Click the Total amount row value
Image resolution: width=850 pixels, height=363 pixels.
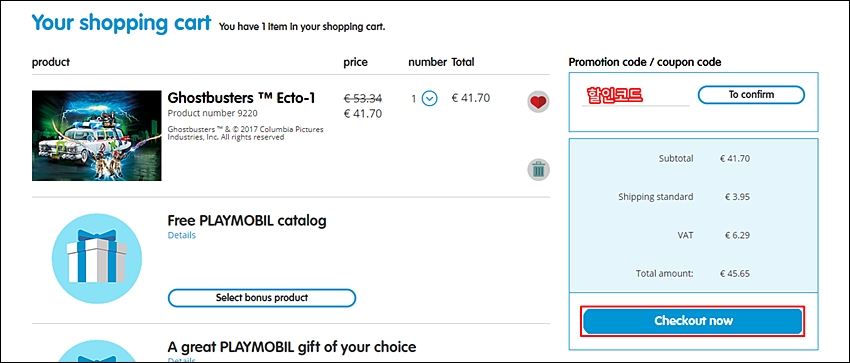tap(735, 274)
